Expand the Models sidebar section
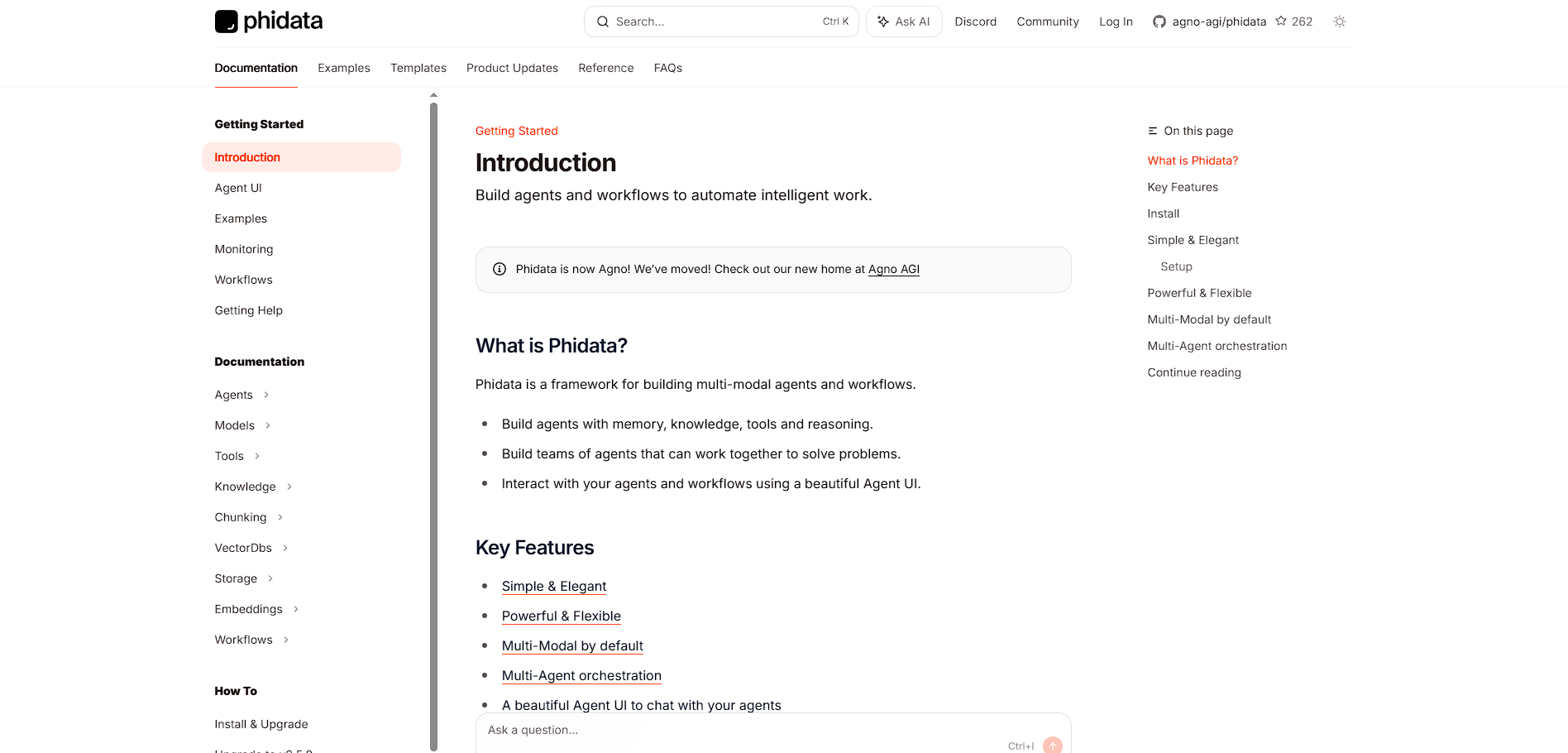This screenshot has width=1568, height=753. (x=268, y=426)
